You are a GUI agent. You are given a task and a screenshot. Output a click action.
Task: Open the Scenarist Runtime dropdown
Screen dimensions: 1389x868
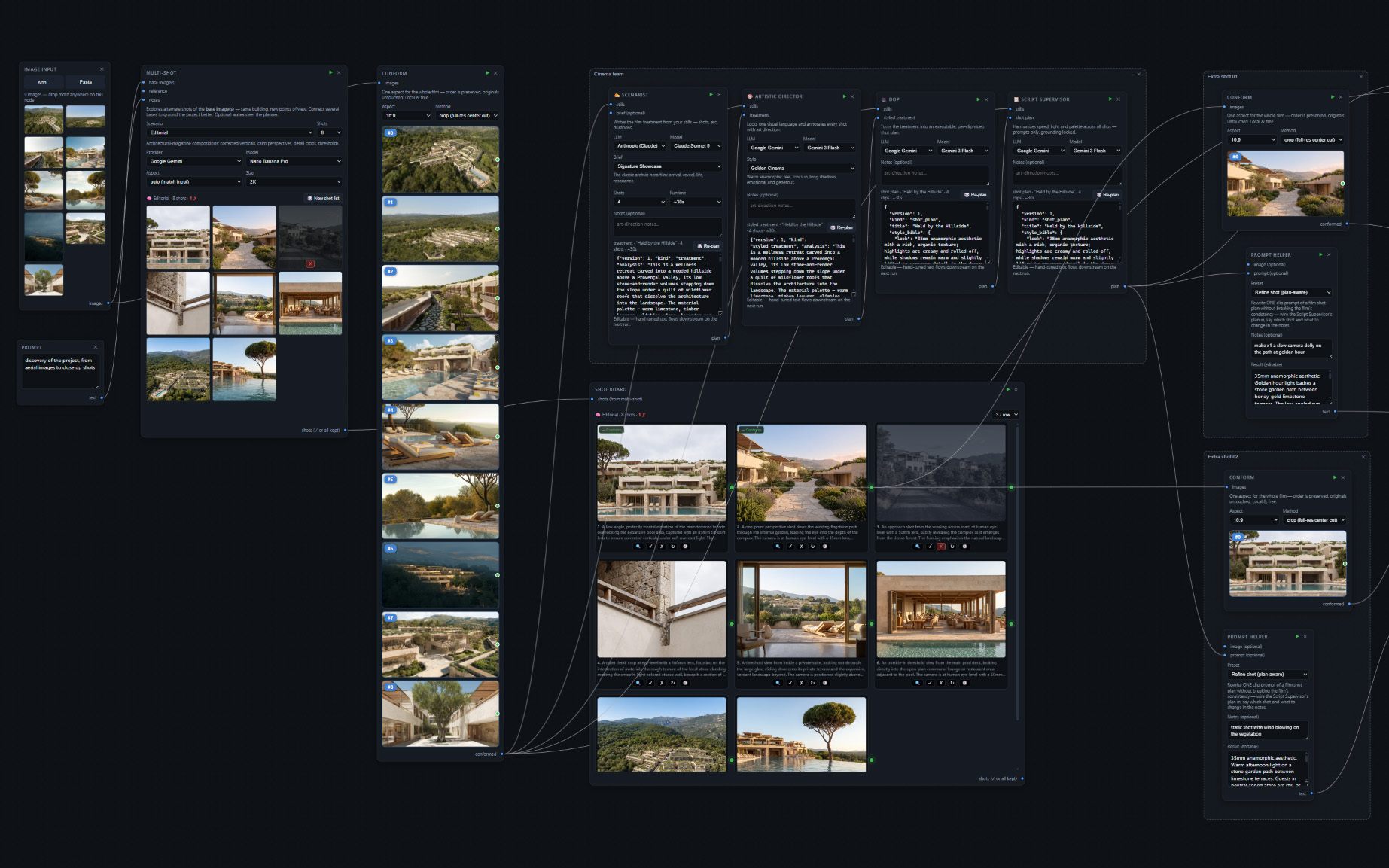coord(696,202)
